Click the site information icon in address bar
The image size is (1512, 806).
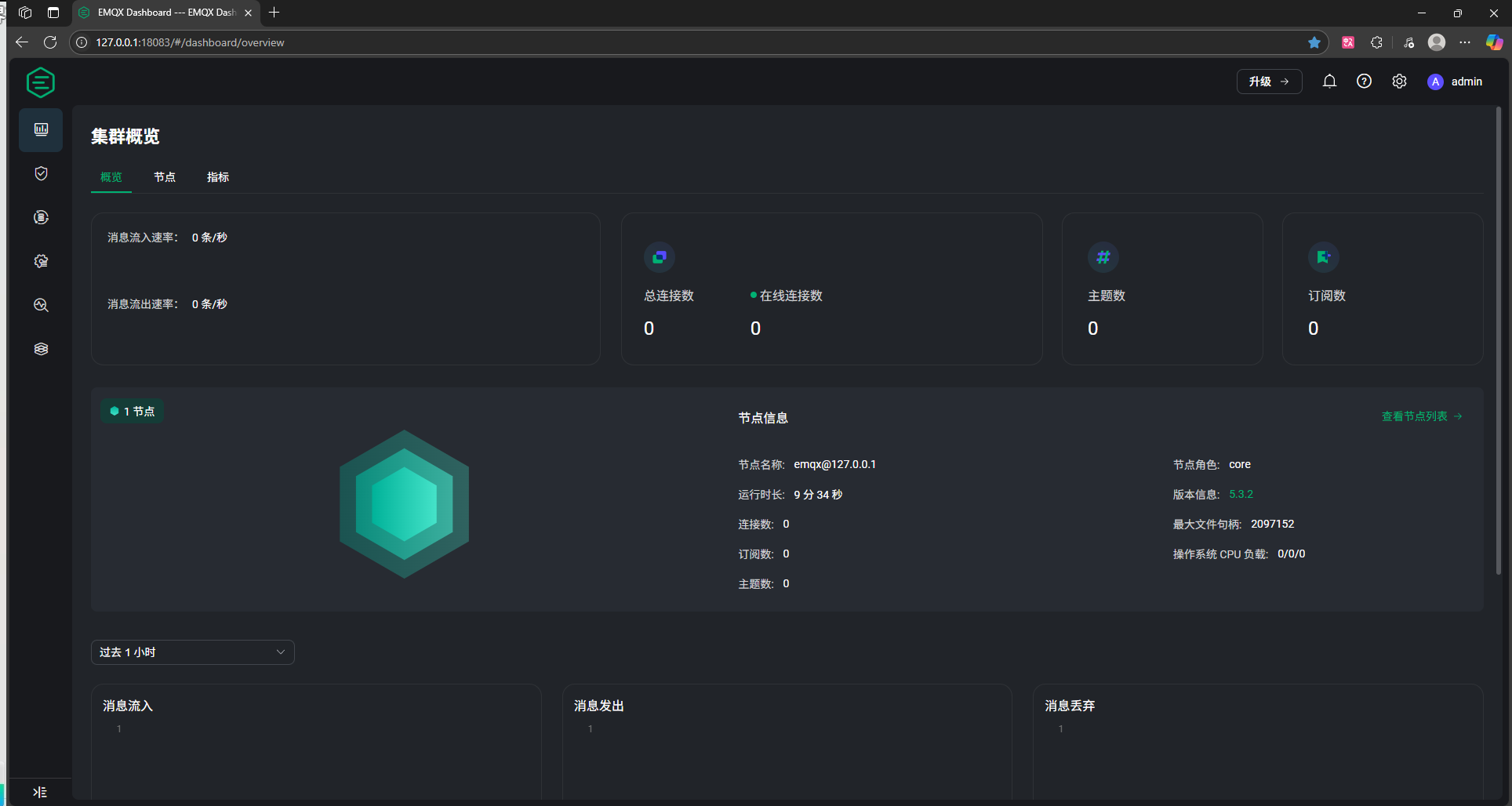82,42
